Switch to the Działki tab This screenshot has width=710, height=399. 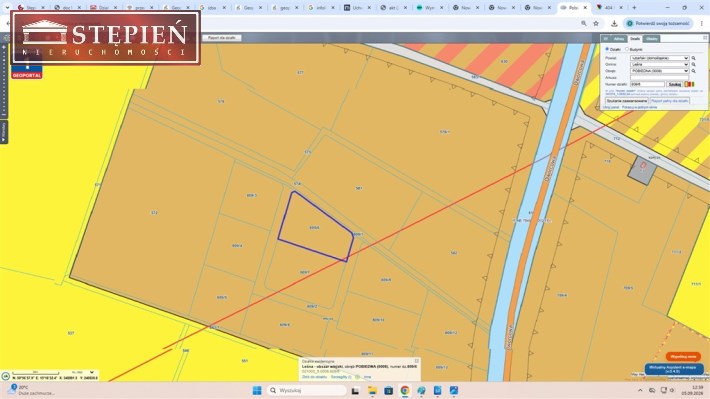coord(635,39)
